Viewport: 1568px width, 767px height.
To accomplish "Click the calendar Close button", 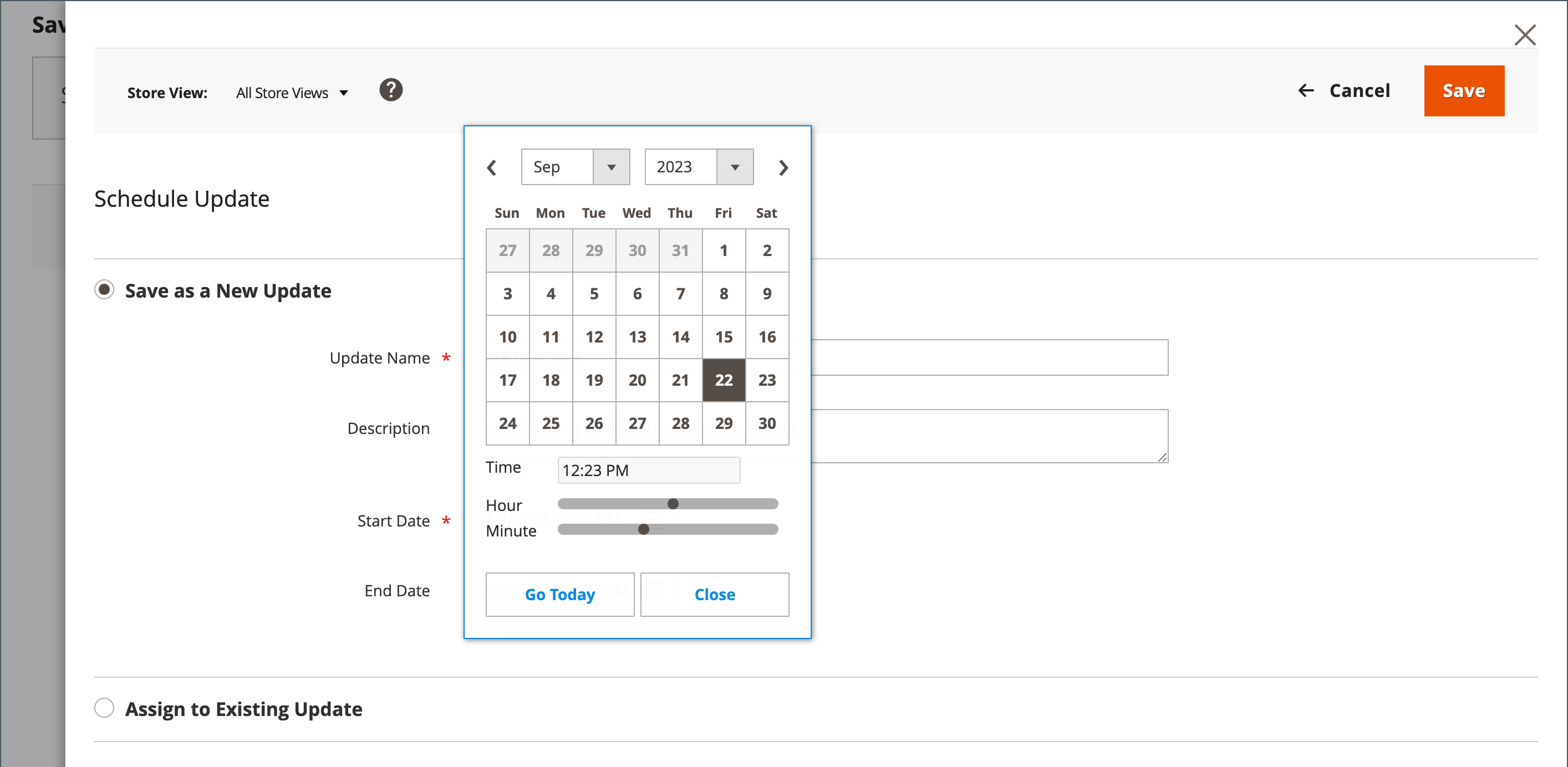I will (714, 594).
